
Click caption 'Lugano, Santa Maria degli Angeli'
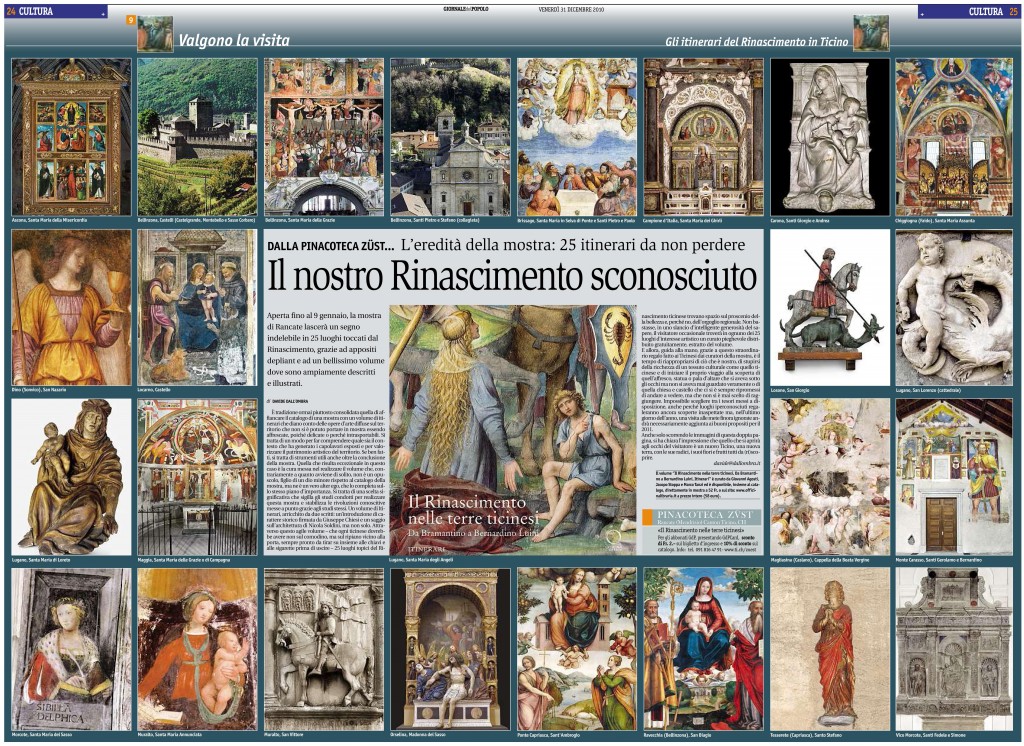click(421, 560)
